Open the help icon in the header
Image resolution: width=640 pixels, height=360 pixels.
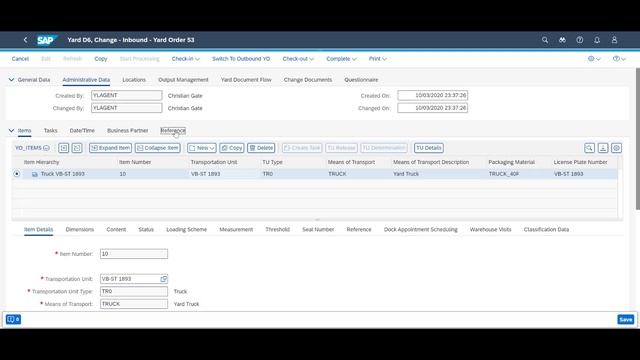point(580,40)
